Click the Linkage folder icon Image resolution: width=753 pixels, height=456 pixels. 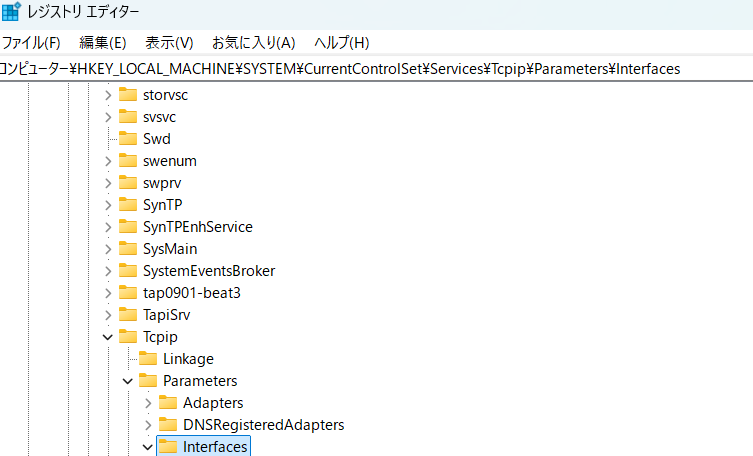pyautogui.click(x=148, y=359)
